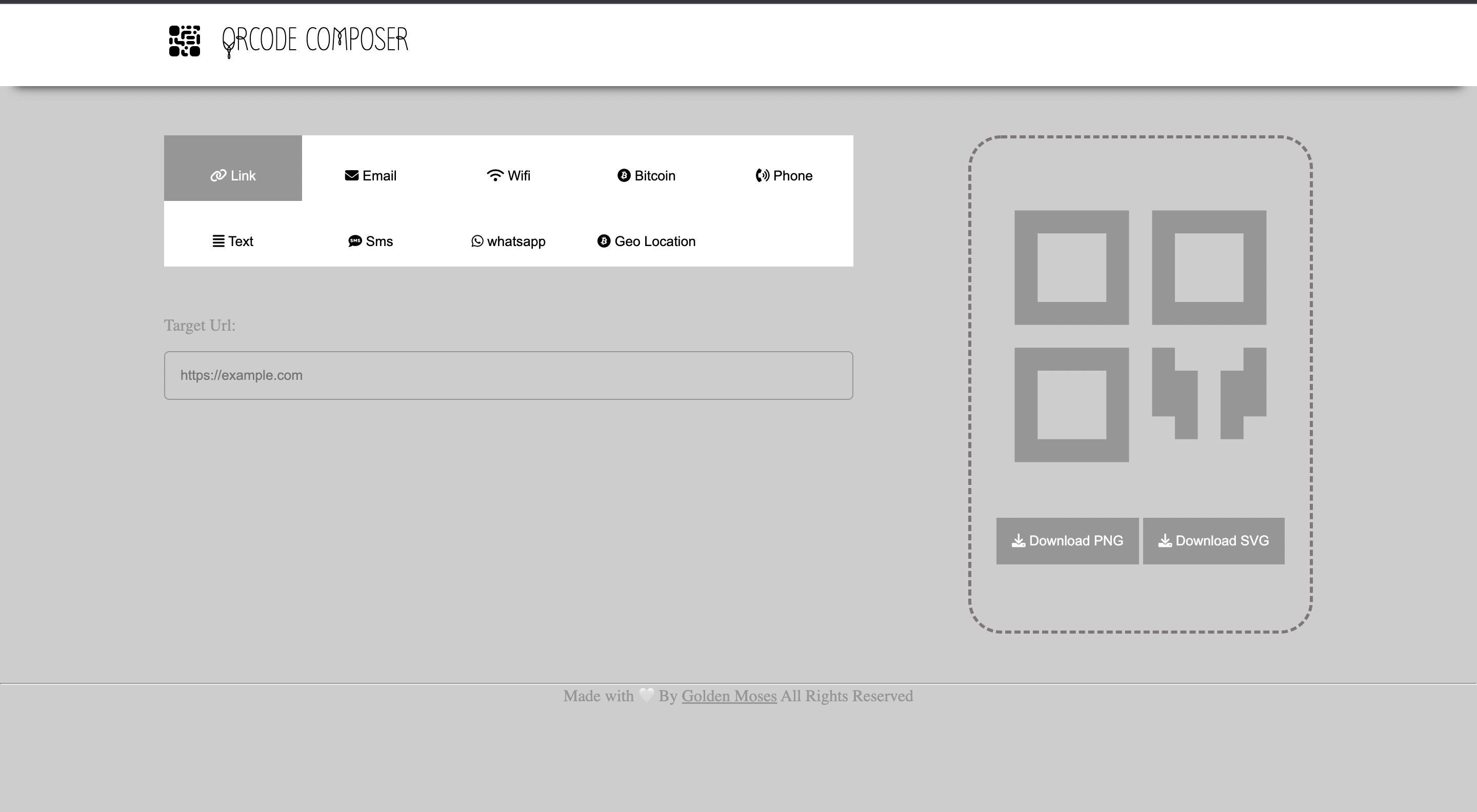The image size is (1477, 812).
Task: Click the Download SVG button
Action: [x=1213, y=541]
